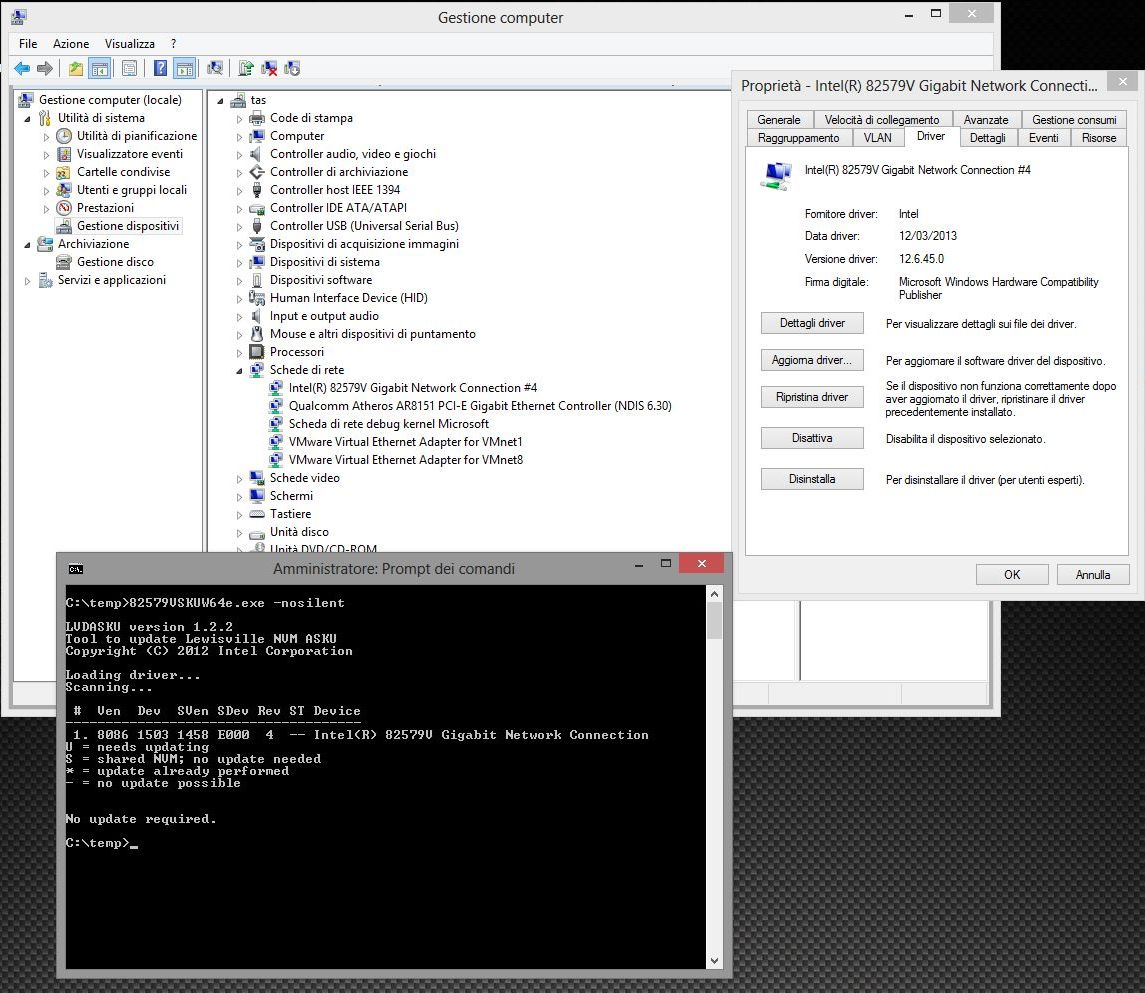The width and height of the screenshot is (1145, 993).
Task: Expand the Processori node
Action: [239, 353]
